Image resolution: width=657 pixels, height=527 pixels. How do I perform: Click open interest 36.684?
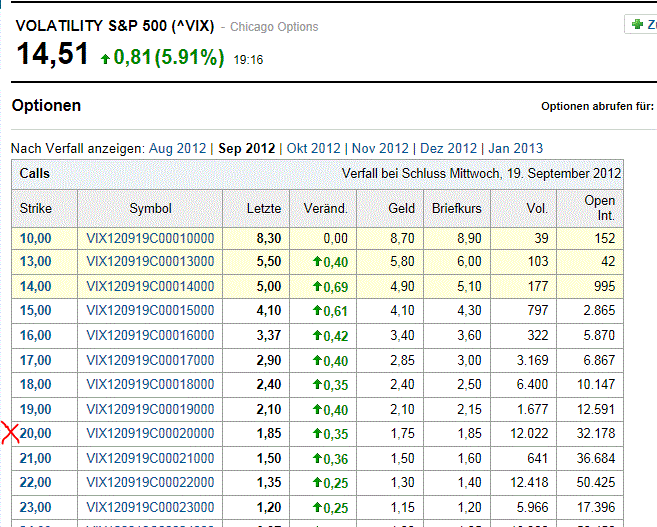point(596,458)
